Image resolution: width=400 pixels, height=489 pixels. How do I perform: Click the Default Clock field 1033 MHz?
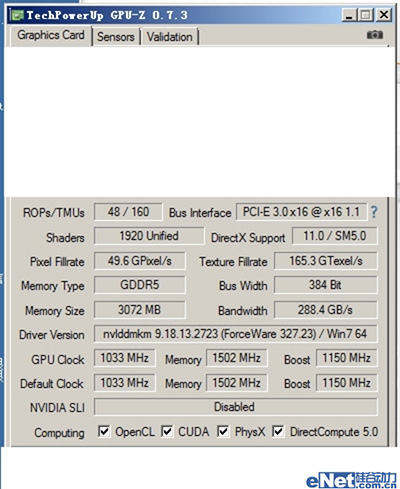tap(125, 383)
